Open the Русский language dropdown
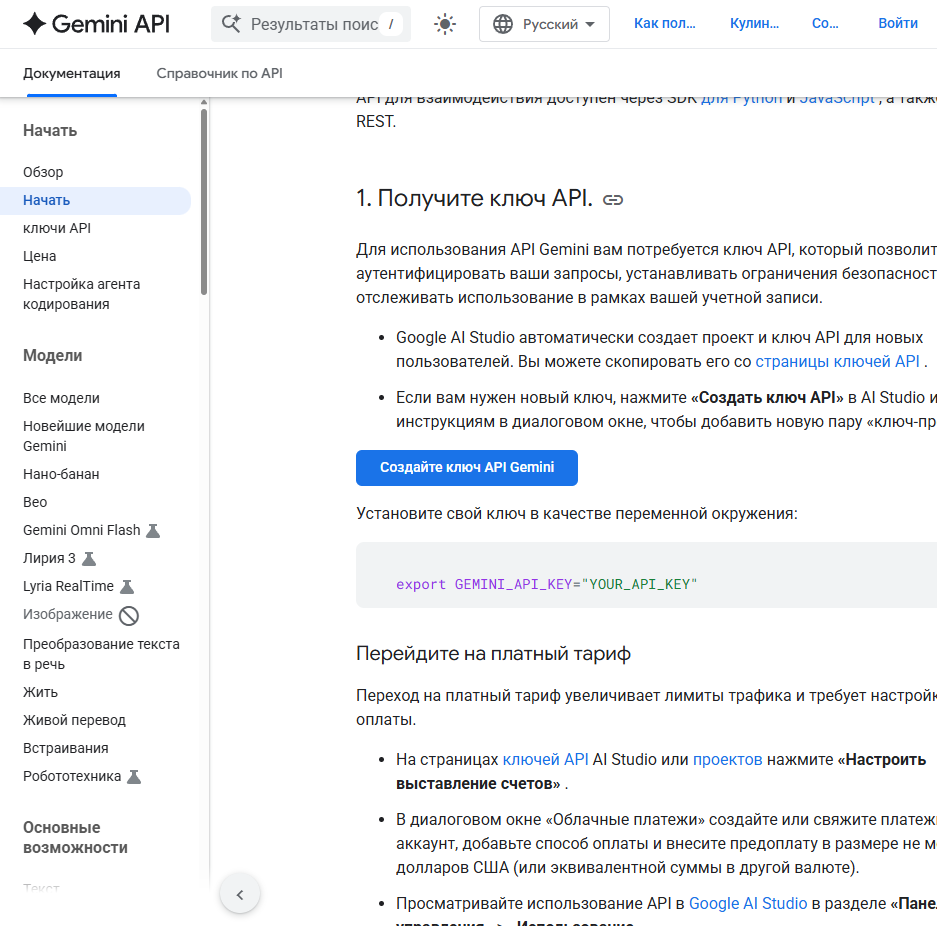This screenshot has height=926, width=937. pyautogui.click(x=544, y=24)
